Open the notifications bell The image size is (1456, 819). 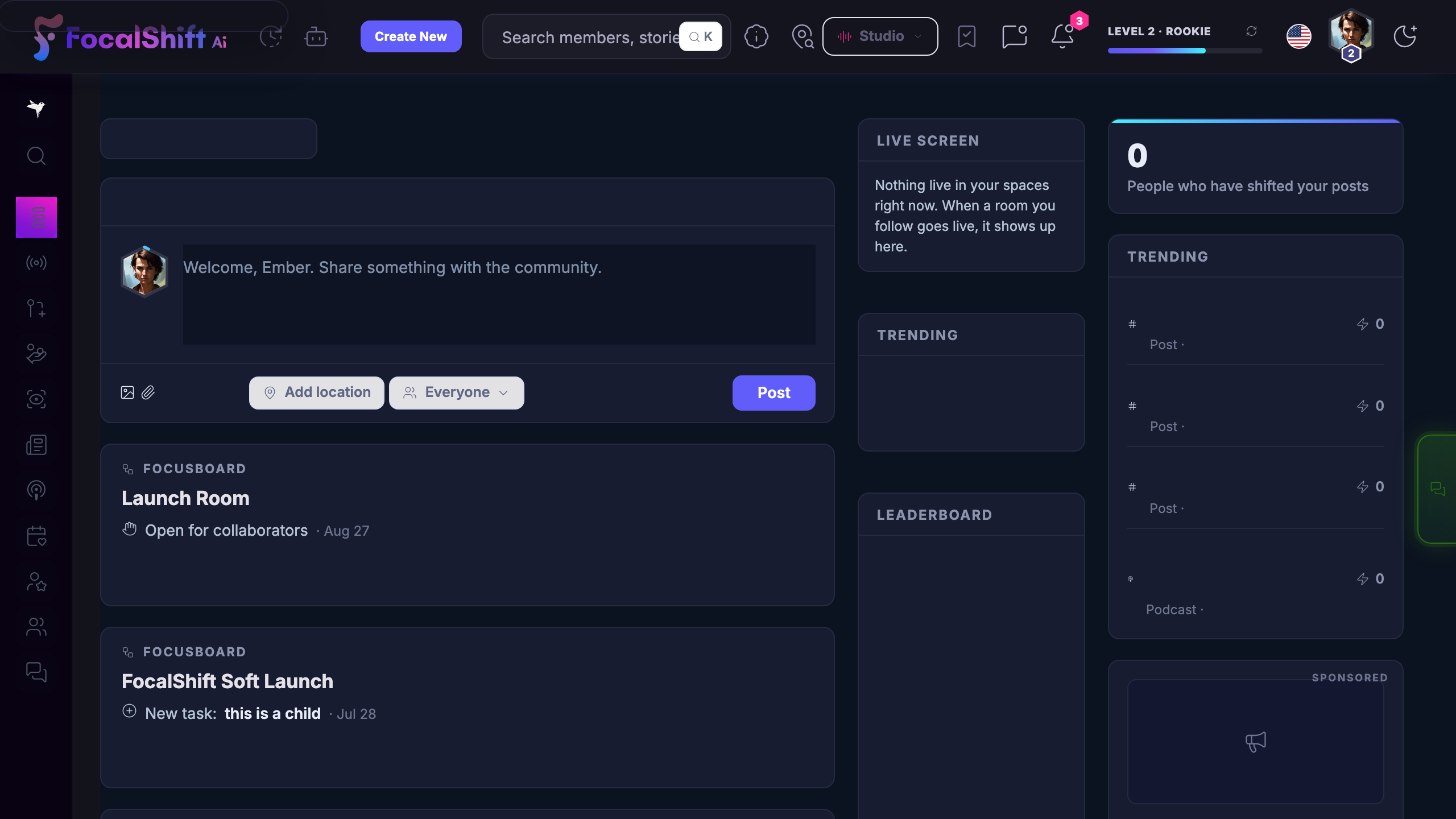click(1062, 36)
